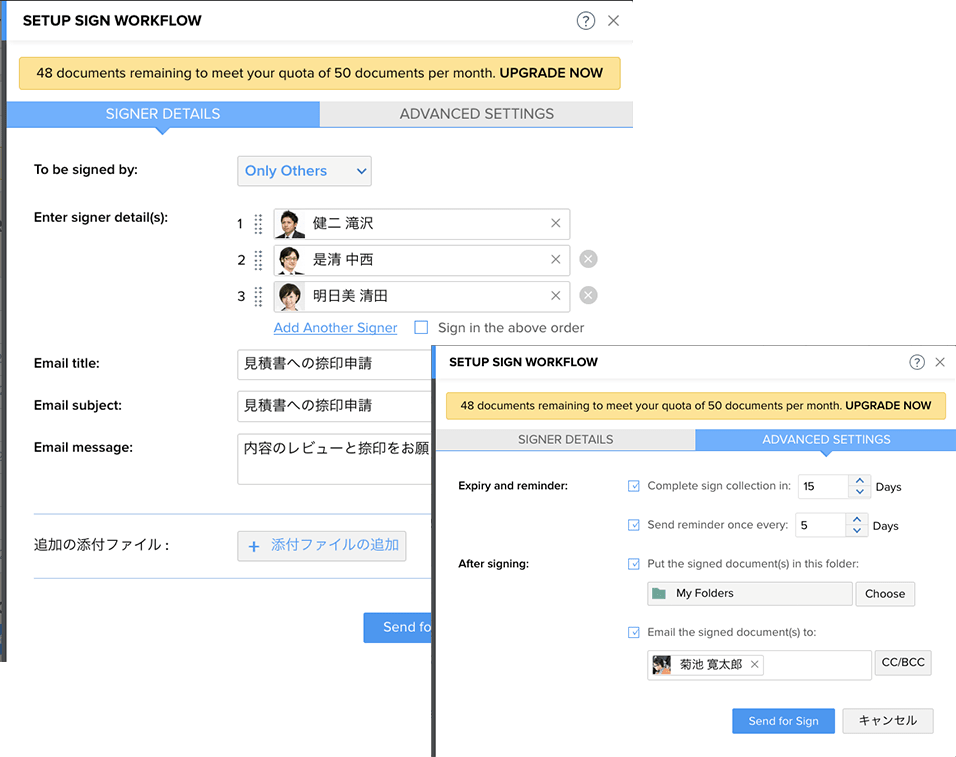Click CC/BCC button
This screenshot has height=757, width=956.
[x=903, y=663]
